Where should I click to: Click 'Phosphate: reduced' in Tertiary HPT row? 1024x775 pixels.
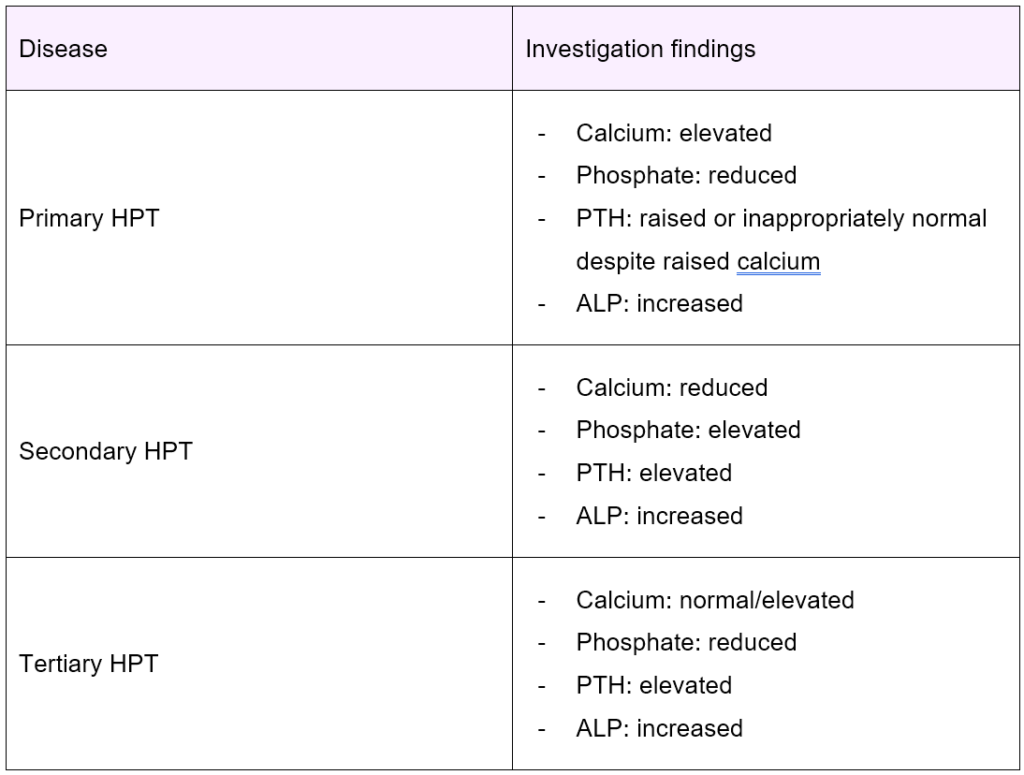(x=686, y=642)
